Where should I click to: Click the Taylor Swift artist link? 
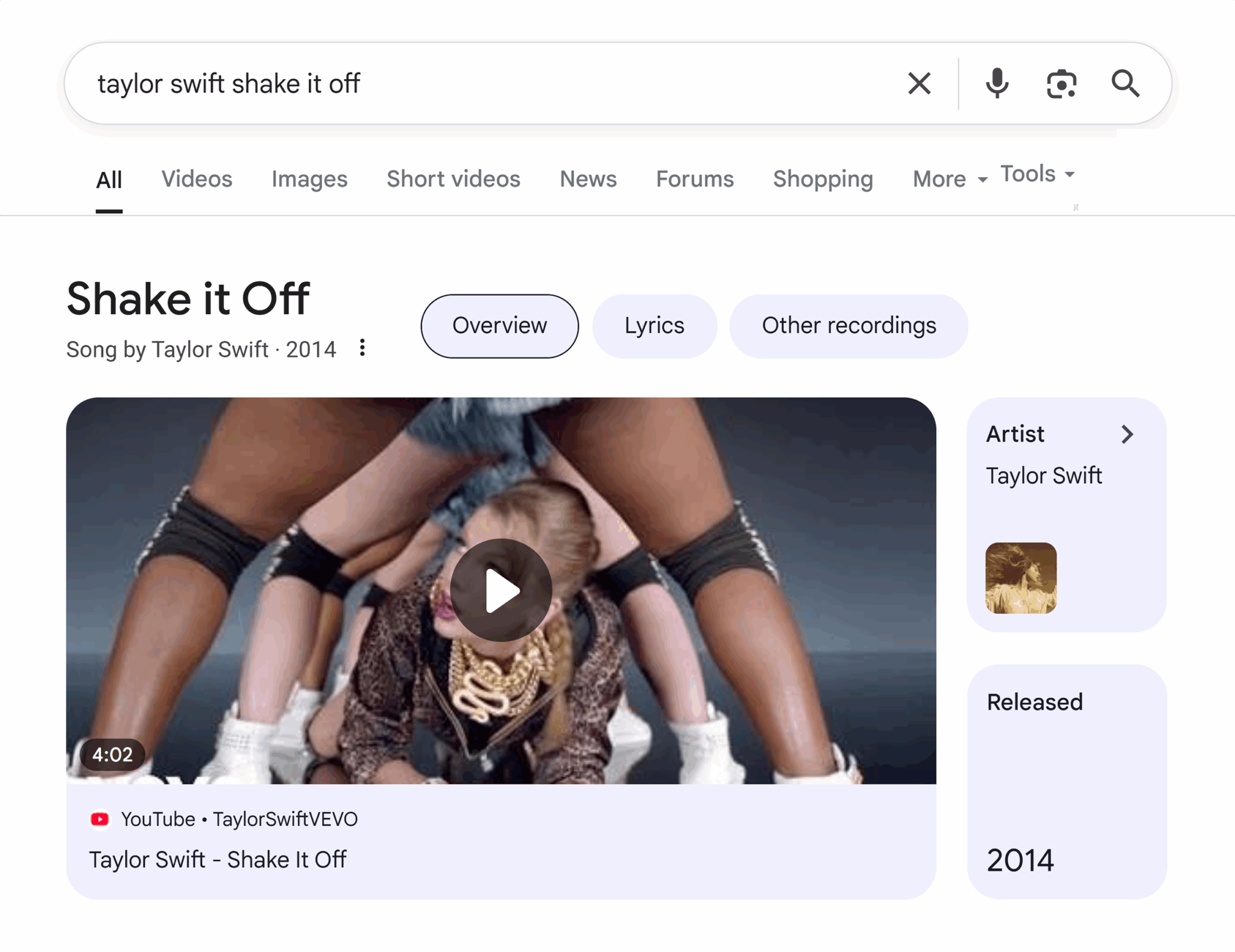coord(1043,475)
